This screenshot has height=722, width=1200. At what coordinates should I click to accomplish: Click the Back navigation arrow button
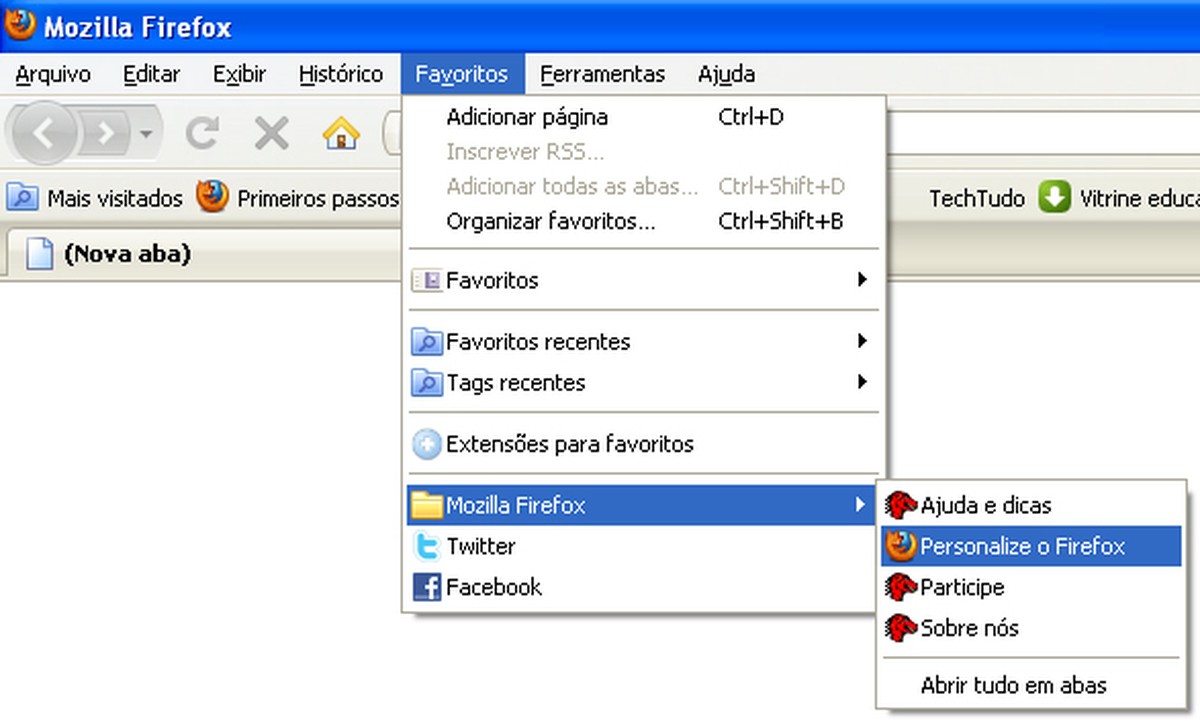point(42,133)
